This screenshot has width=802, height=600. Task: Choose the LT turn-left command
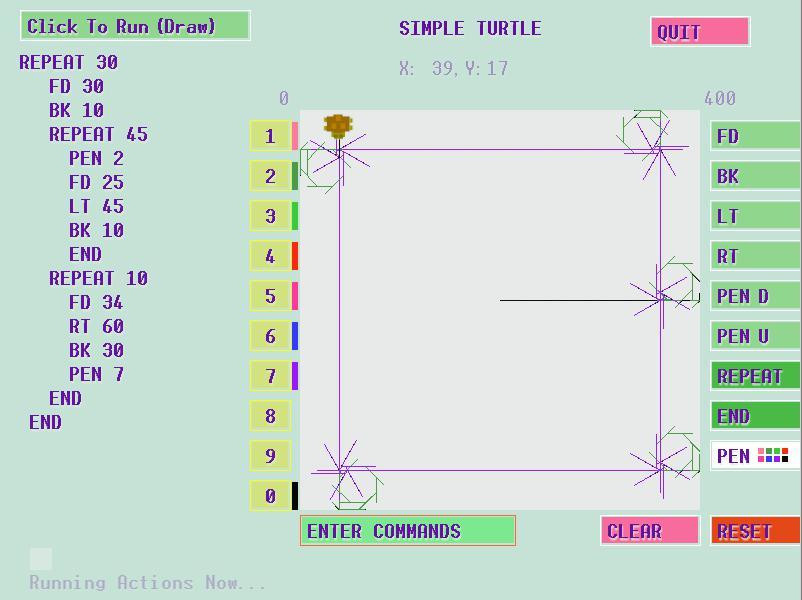click(x=755, y=216)
